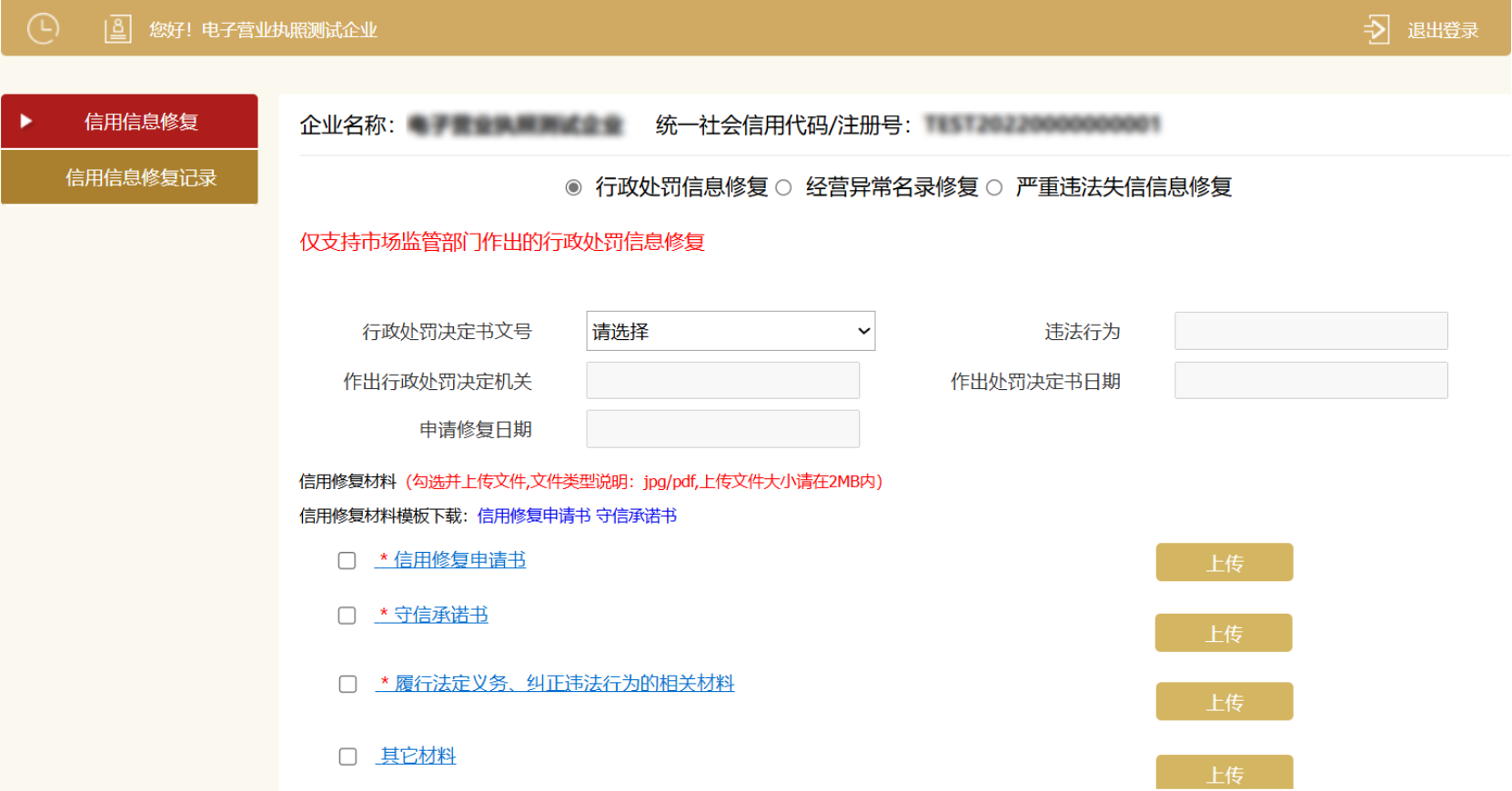Check the 信用修复申请书 checkbox

click(347, 561)
